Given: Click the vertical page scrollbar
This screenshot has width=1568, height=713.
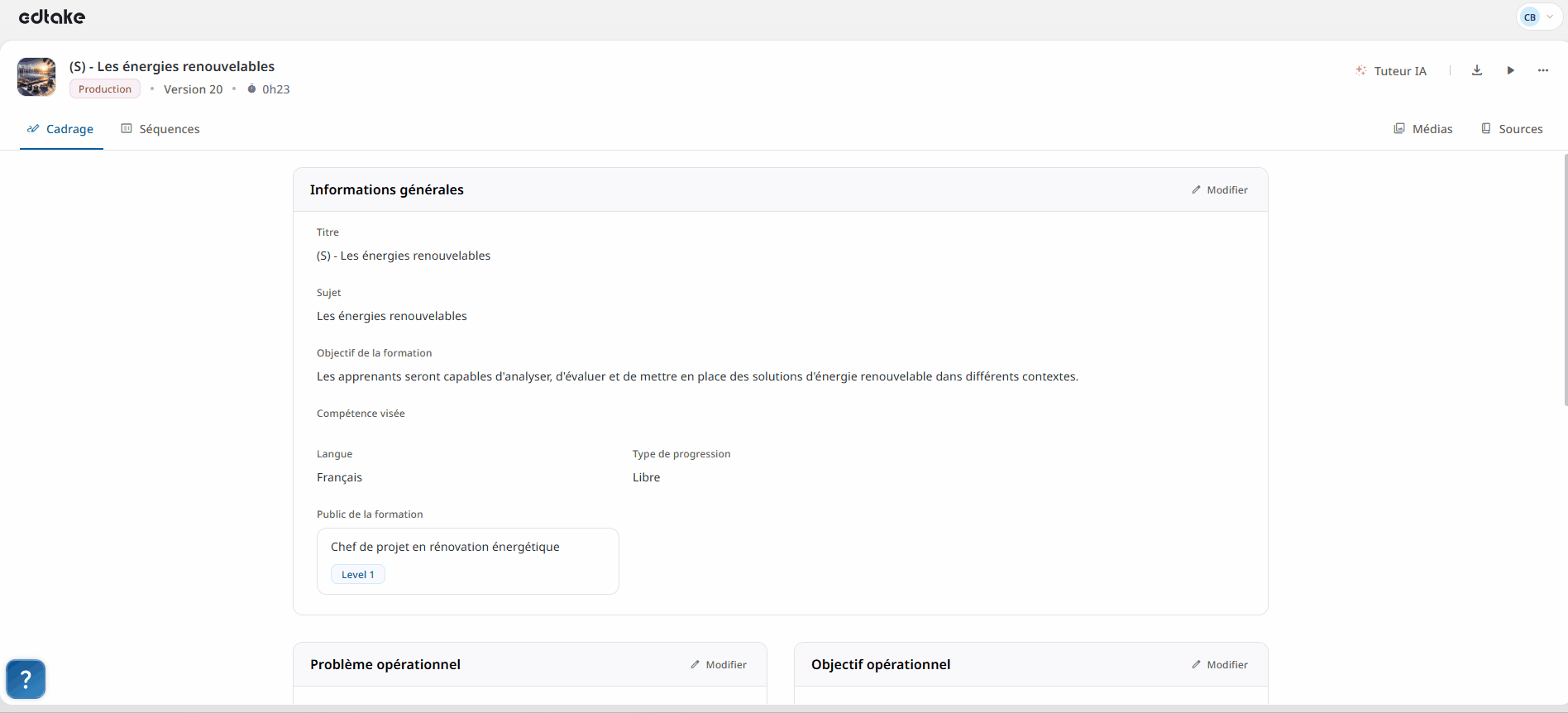Looking at the screenshot, I should click(1565, 281).
